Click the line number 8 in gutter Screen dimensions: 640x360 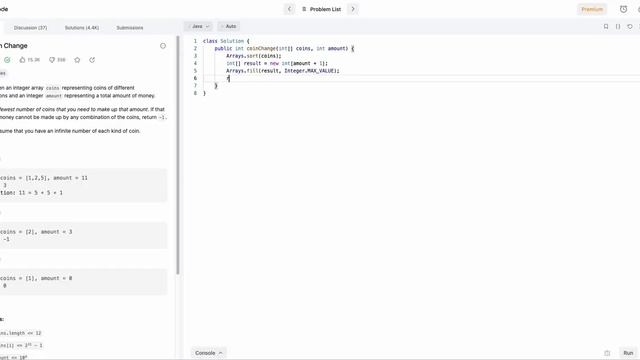coord(195,93)
